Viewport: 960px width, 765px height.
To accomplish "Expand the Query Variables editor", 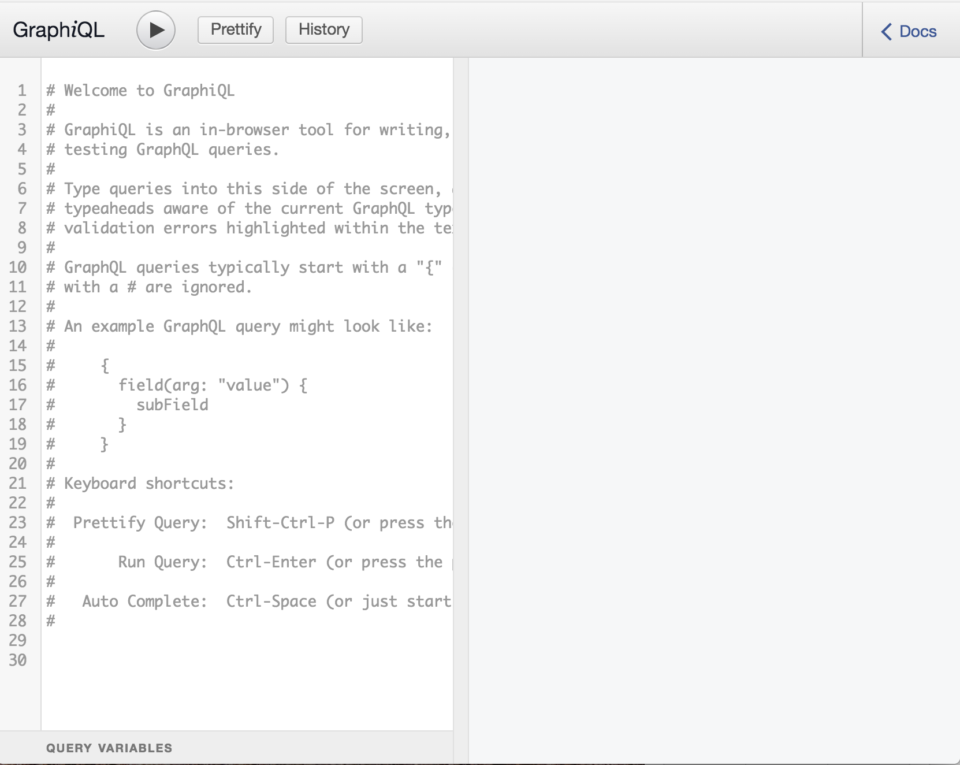I will pos(110,747).
